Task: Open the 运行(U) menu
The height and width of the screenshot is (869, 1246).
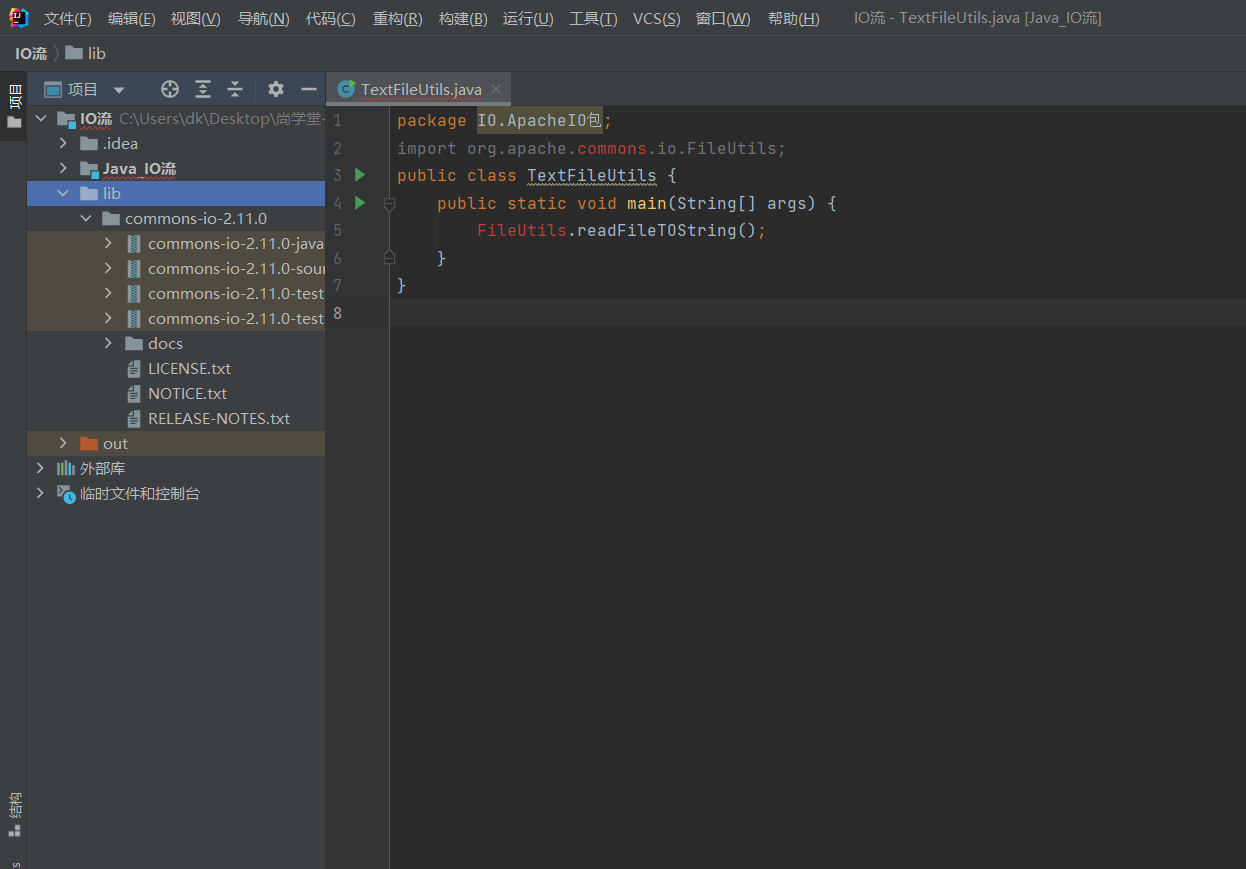Action: tap(528, 19)
